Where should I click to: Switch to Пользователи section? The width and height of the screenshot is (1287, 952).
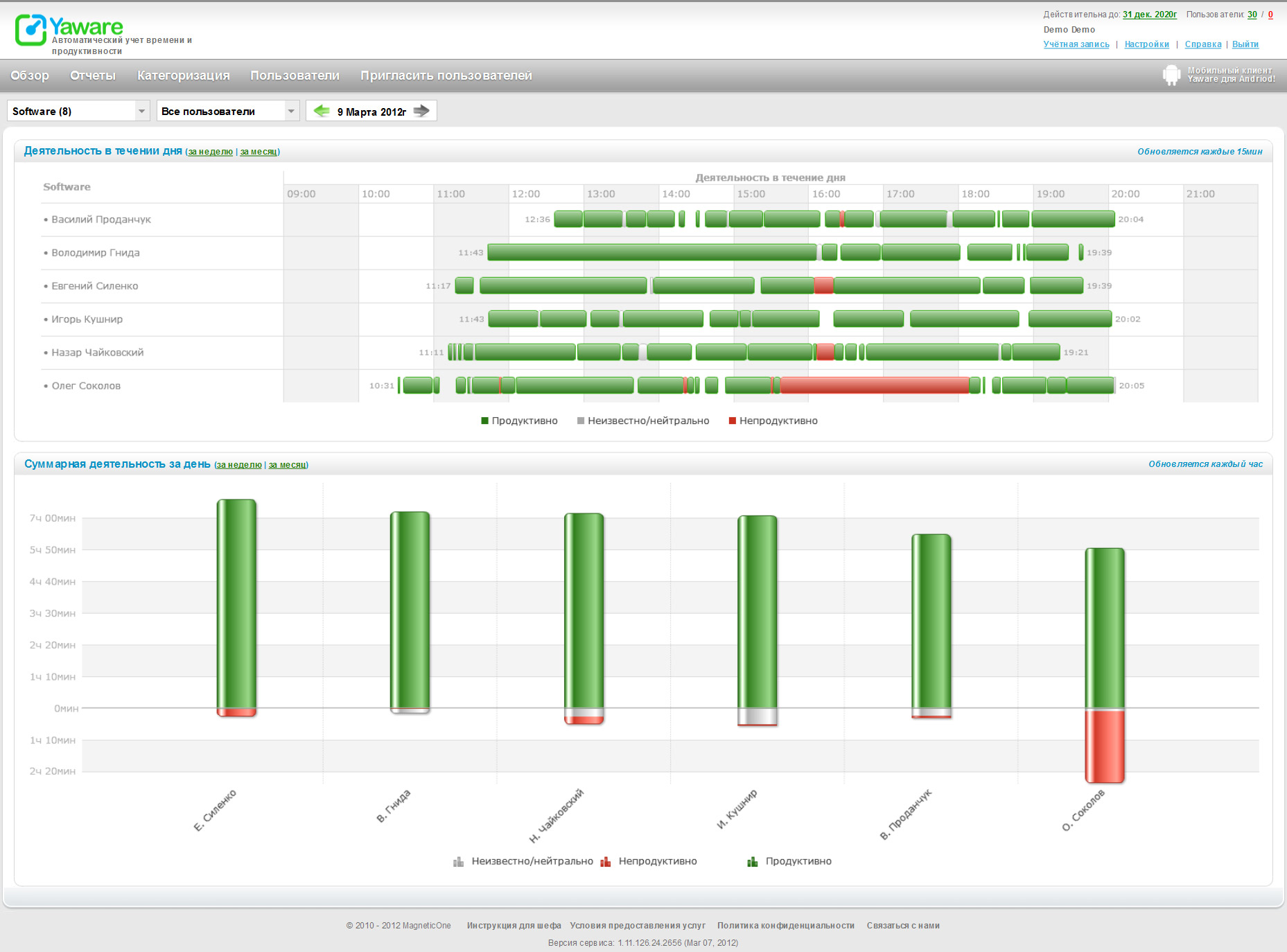tap(295, 76)
